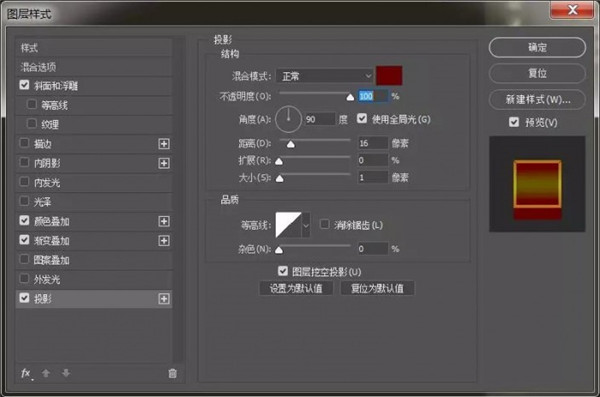Enable 外发光 checkbox

[x=24, y=279]
